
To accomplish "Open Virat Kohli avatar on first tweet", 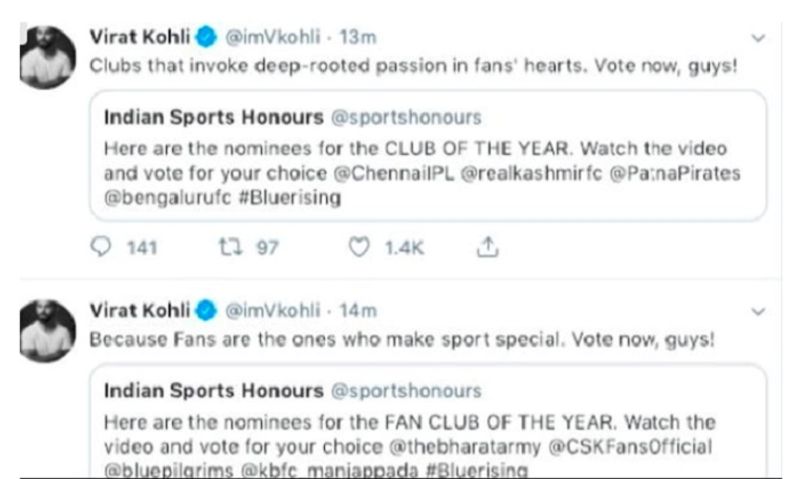I will (47, 57).
